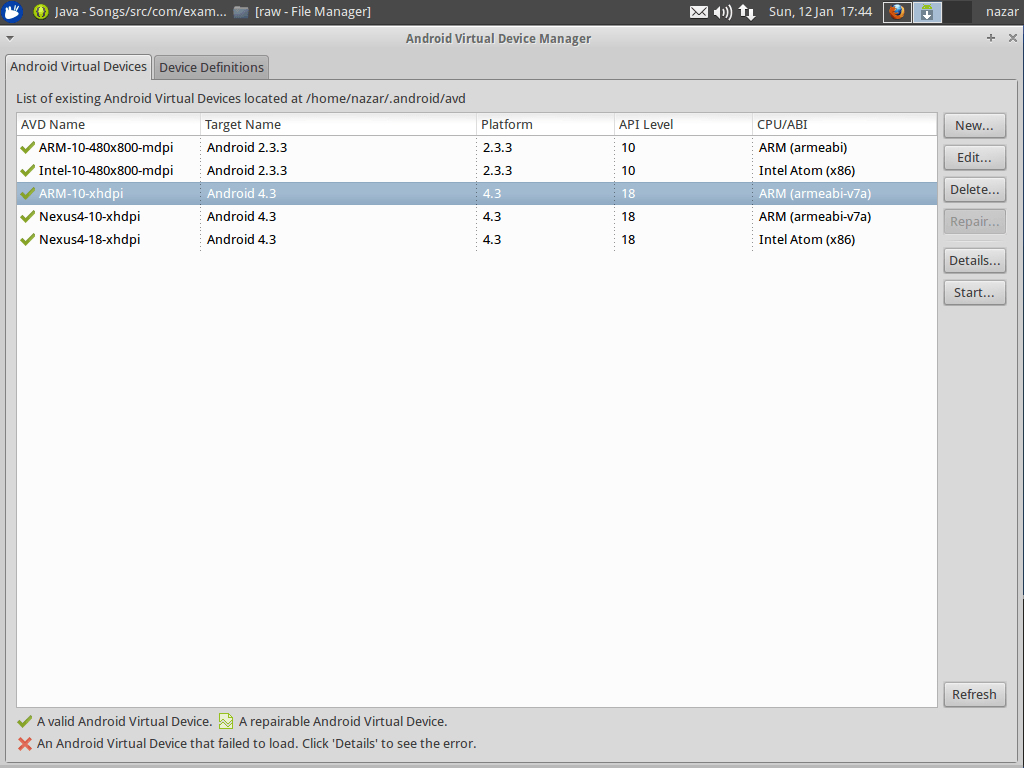Image resolution: width=1024 pixels, height=768 pixels.
Task: Sort by the API Level column header
Action: [646, 125]
